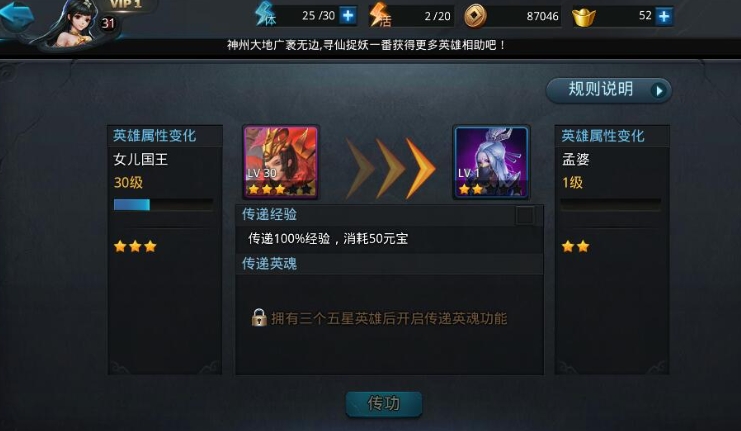Tap the gold ingot currency icon
Image resolution: width=741 pixels, height=431 pixels.
point(584,17)
